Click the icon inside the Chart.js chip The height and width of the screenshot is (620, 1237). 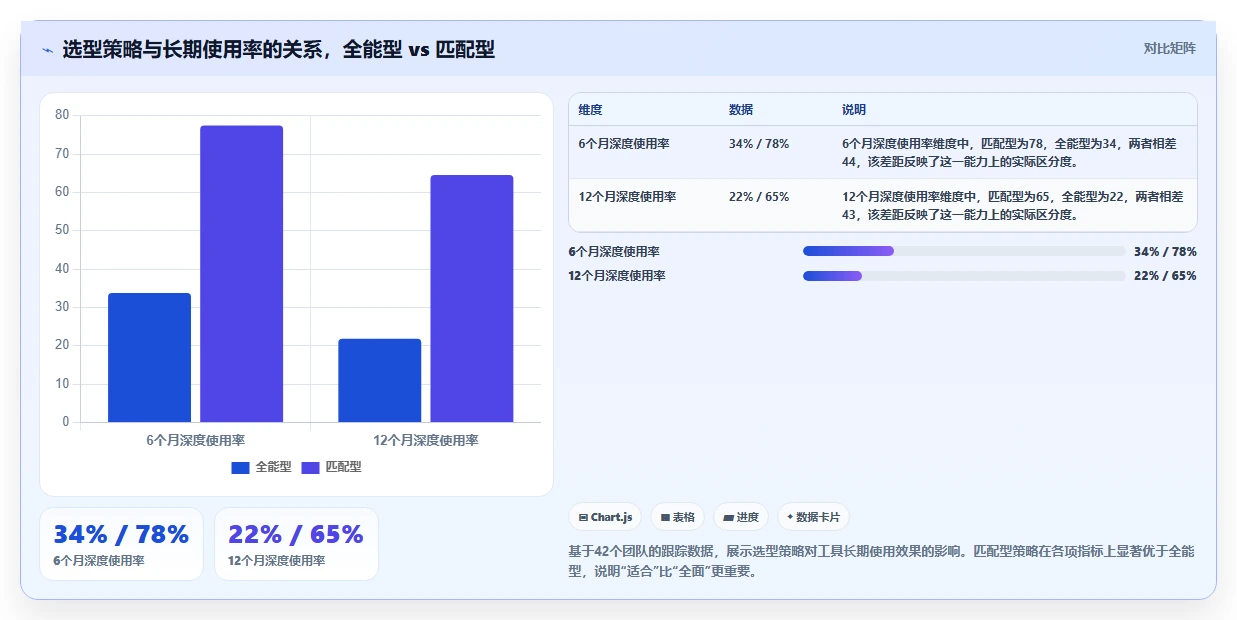(x=583, y=518)
